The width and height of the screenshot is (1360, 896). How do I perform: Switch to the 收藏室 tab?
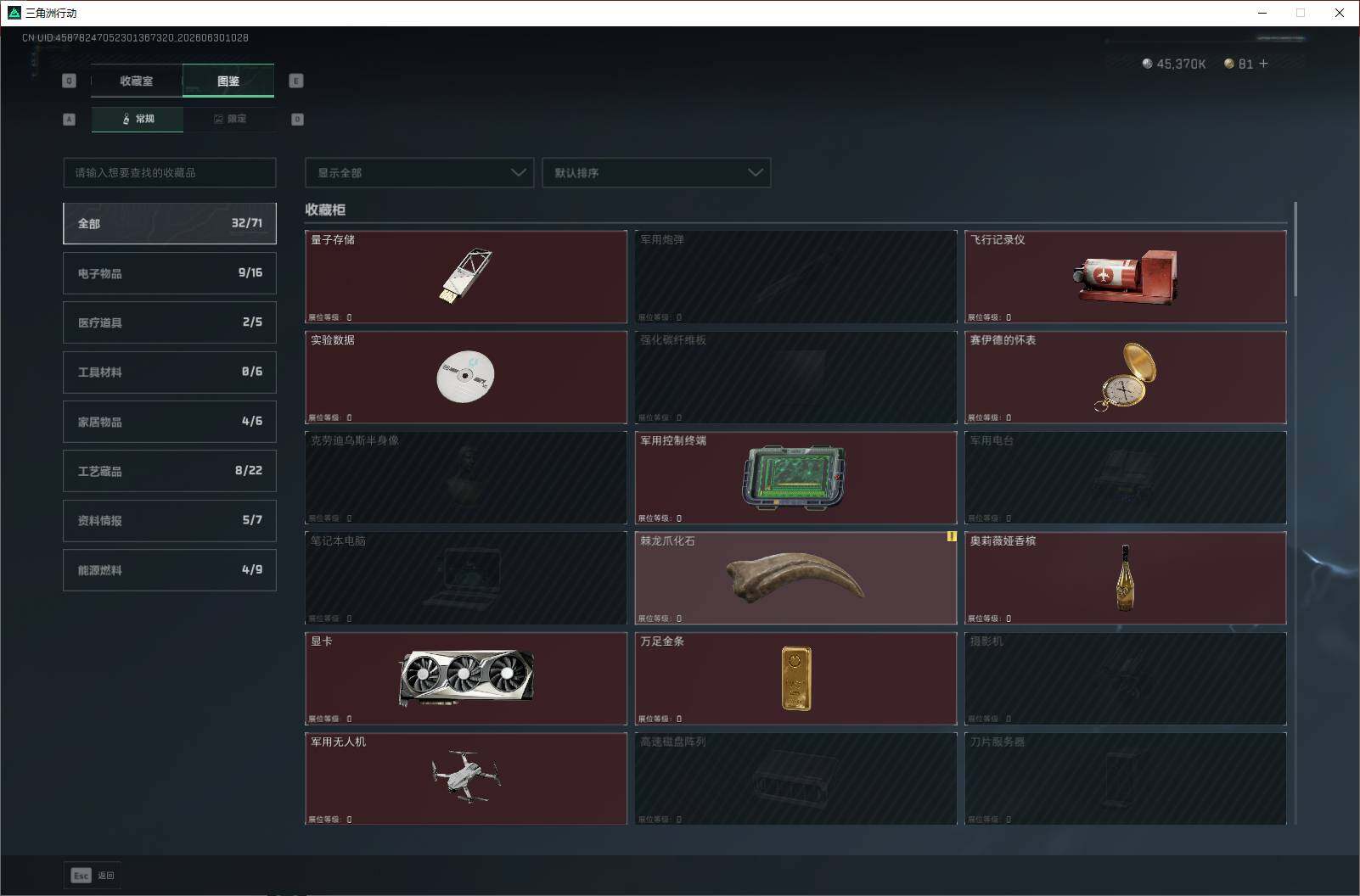[136, 81]
